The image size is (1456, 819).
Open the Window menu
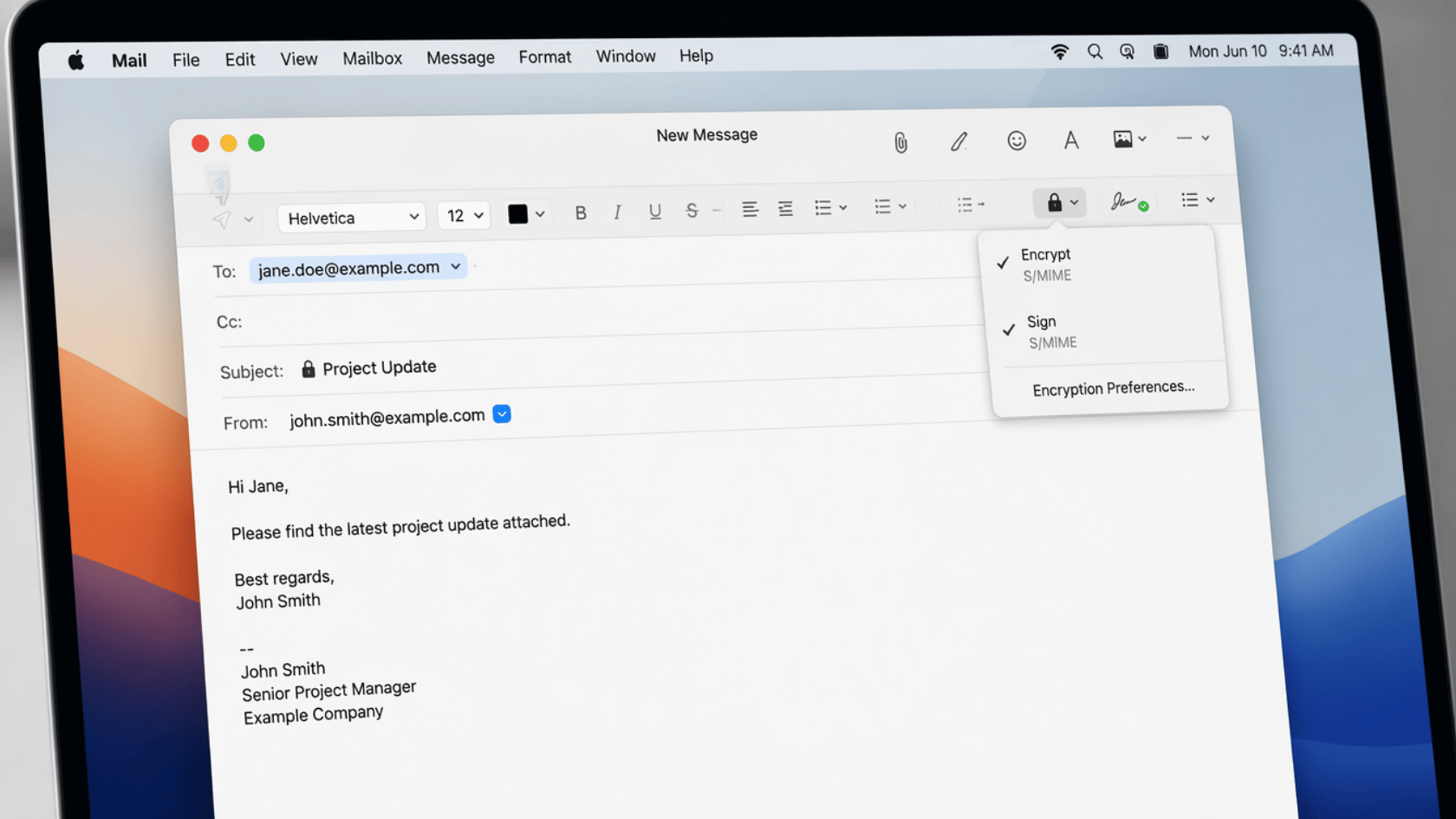(x=626, y=55)
